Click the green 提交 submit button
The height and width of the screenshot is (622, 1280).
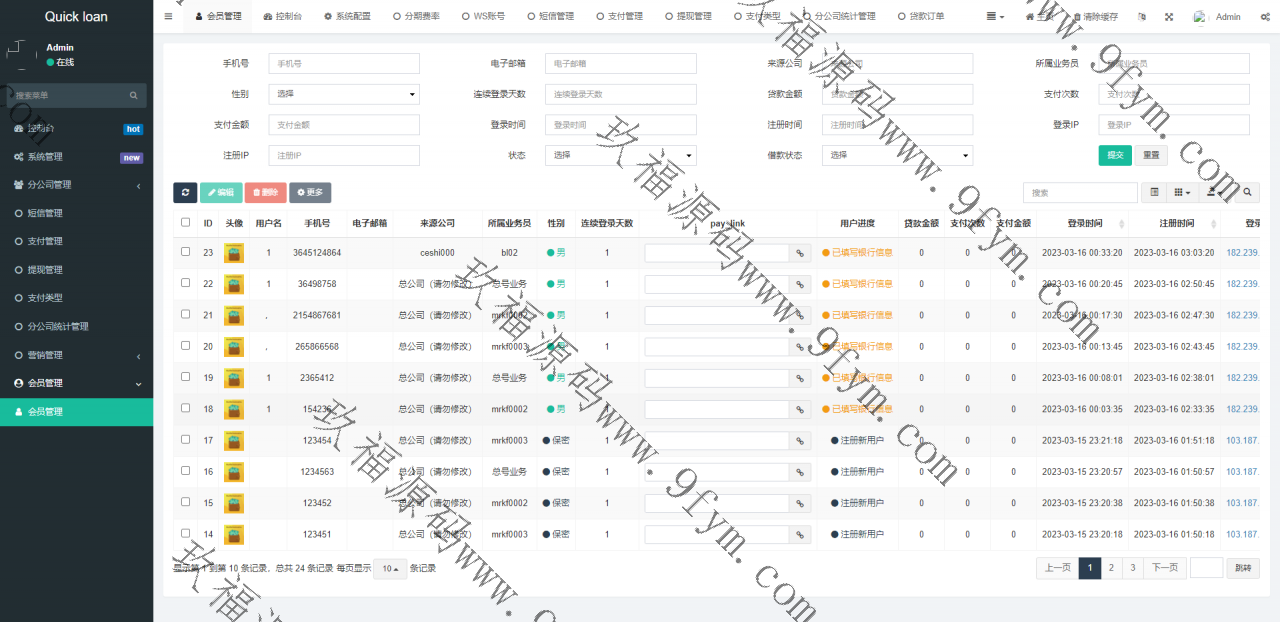tap(1115, 155)
